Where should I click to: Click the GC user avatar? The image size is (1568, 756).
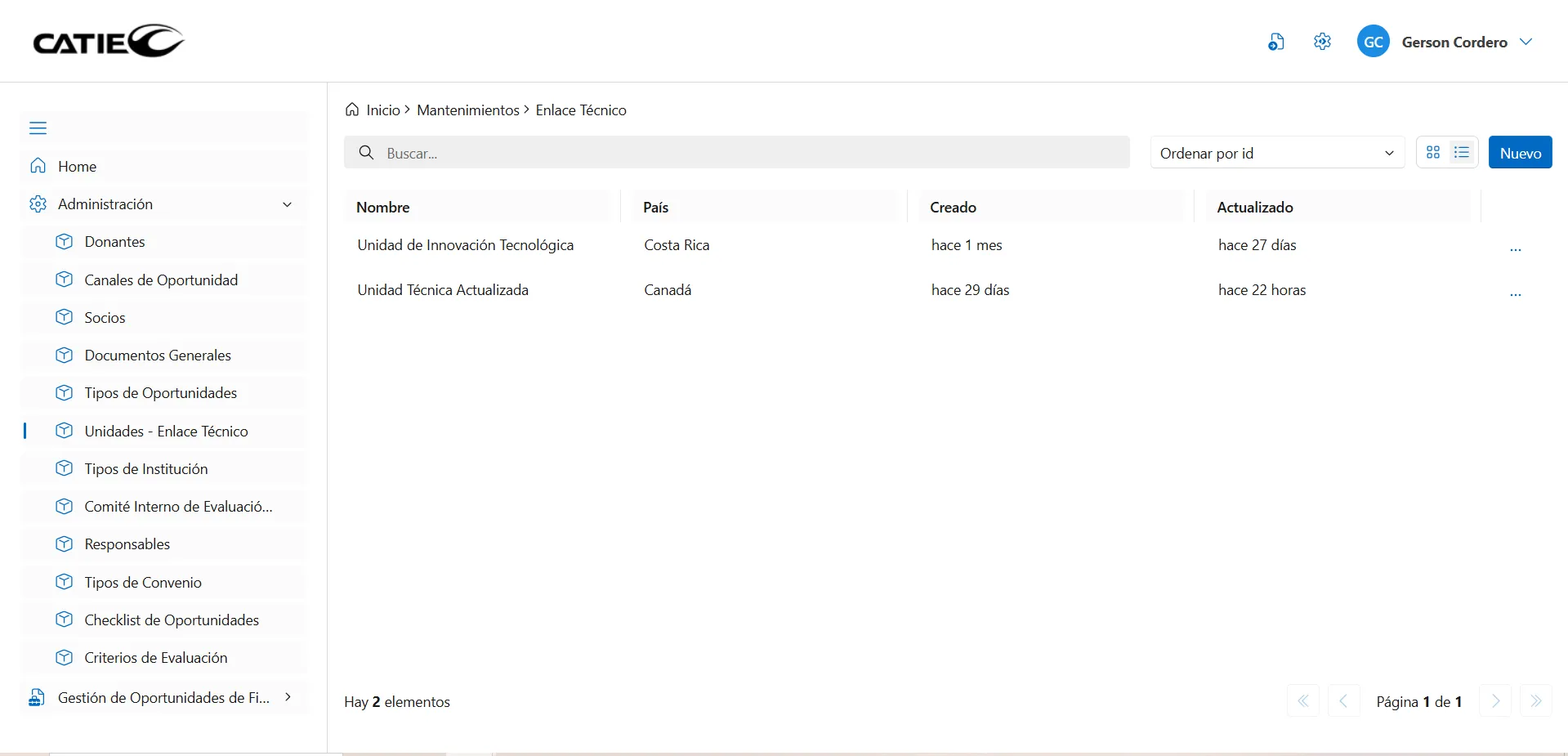click(x=1373, y=42)
